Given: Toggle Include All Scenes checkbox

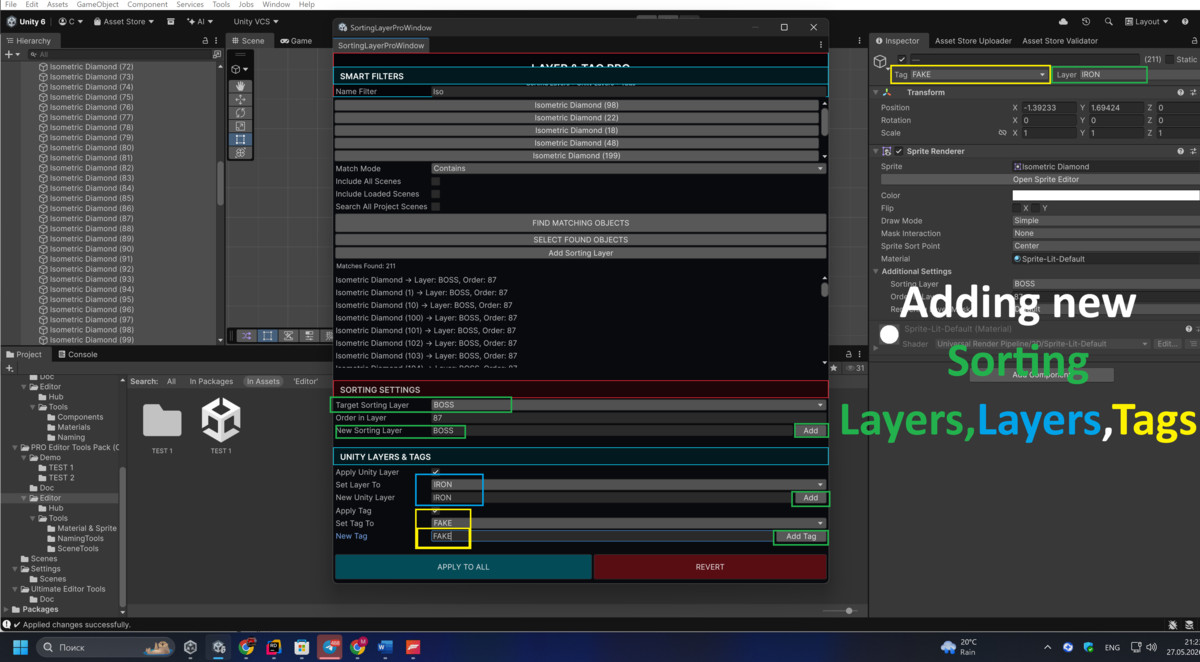Looking at the screenshot, I should 435,181.
